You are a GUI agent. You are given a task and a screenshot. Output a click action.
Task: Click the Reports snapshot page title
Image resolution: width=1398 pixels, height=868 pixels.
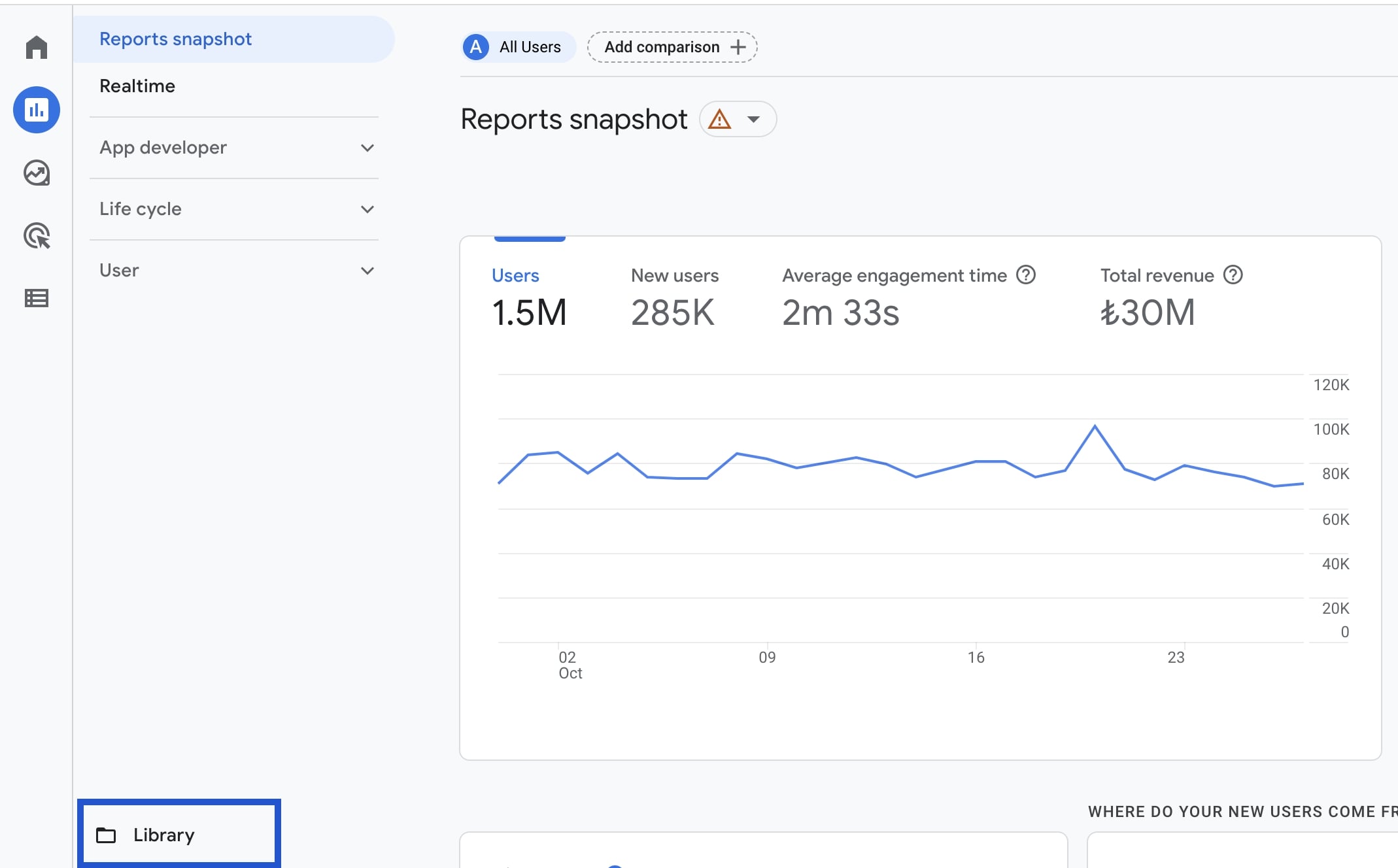tap(574, 120)
